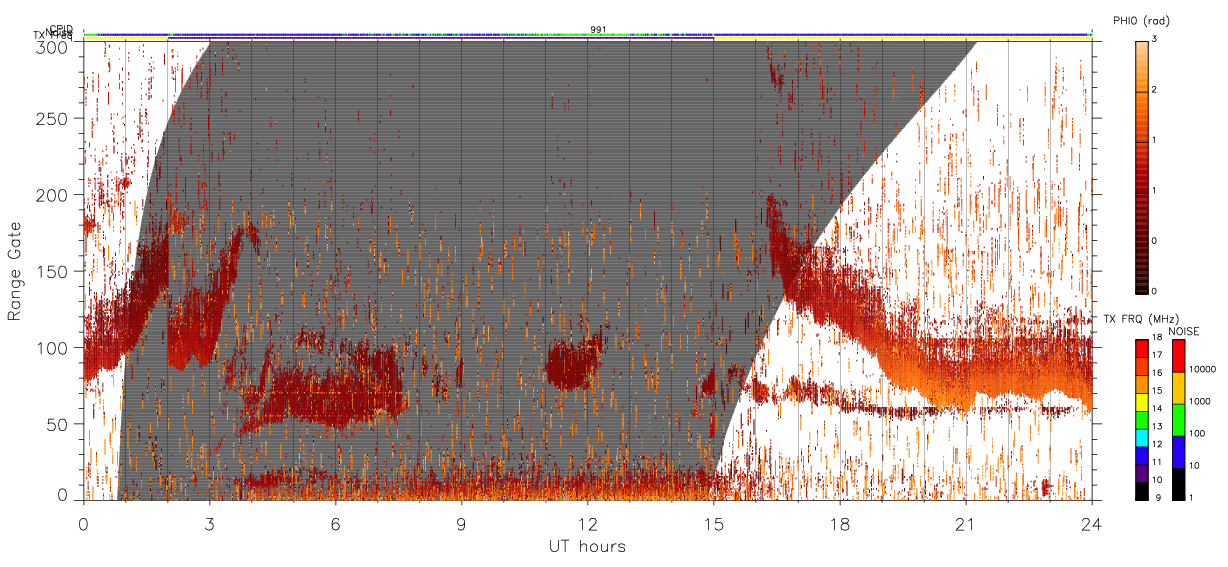Click the '17' label on TX FRQ legend
This screenshot has width=1228, height=567.
[x=1157, y=355]
